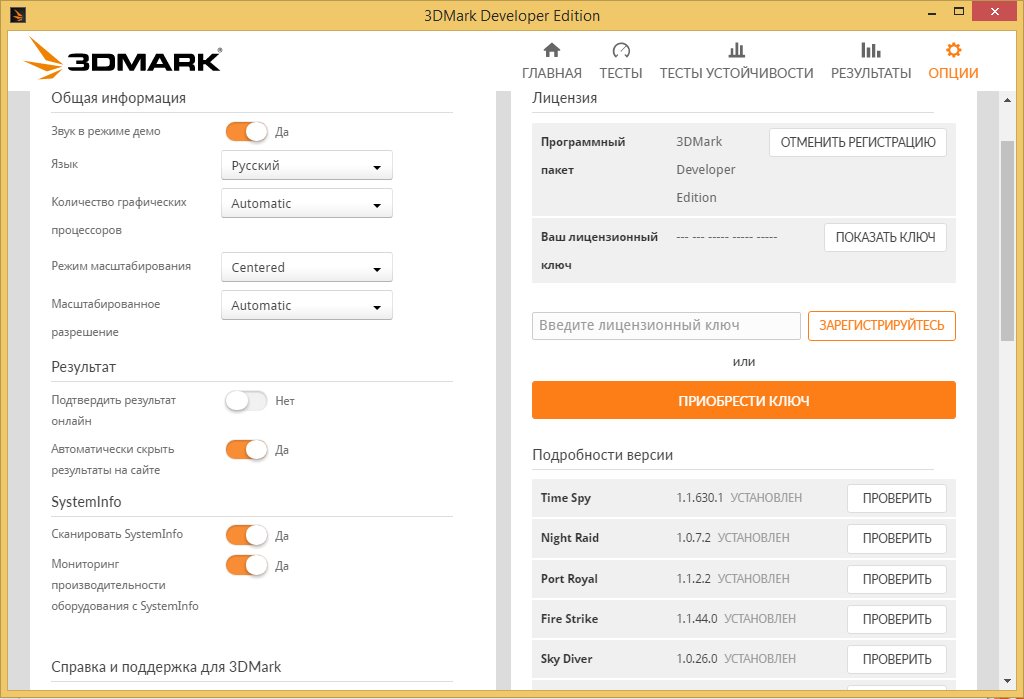
Task: Click the Fire Strike version 1.1.44.0
Action: (x=697, y=618)
